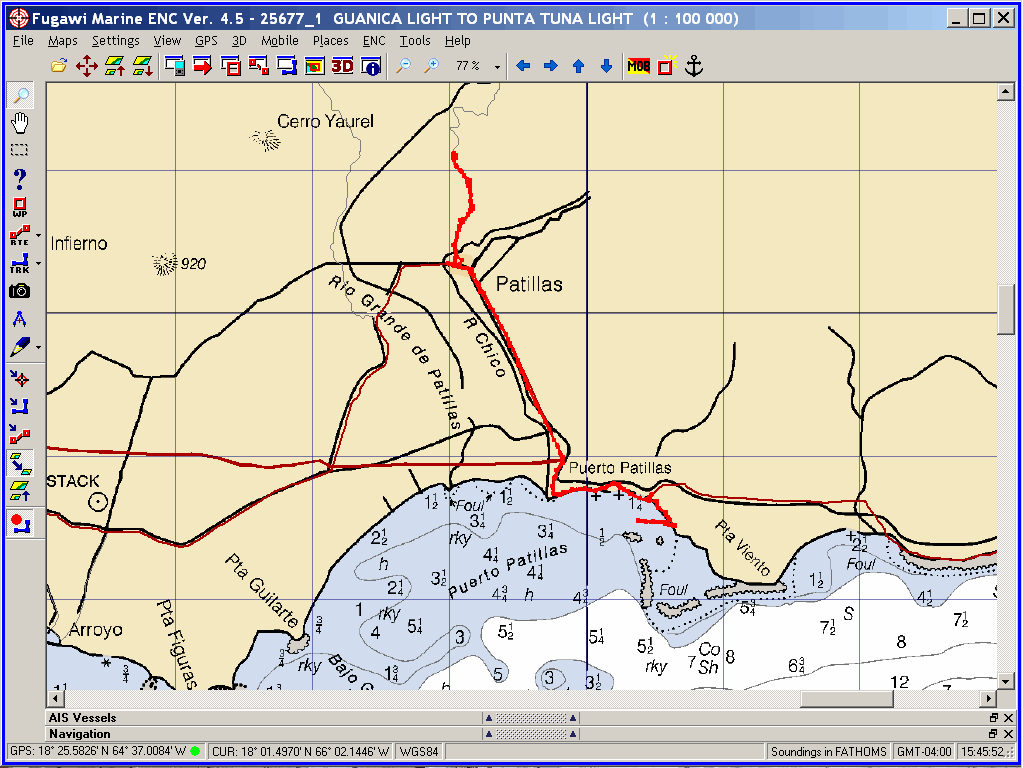The width and height of the screenshot is (1024, 768).
Task: Select the TRK track tool
Action: point(20,263)
